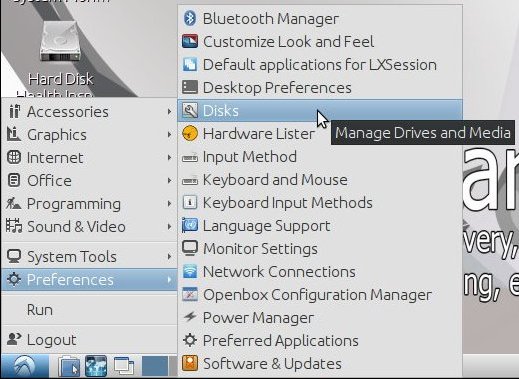
Task: Click the show desktop windows icon in taskbar
Action: [x=124, y=366]
